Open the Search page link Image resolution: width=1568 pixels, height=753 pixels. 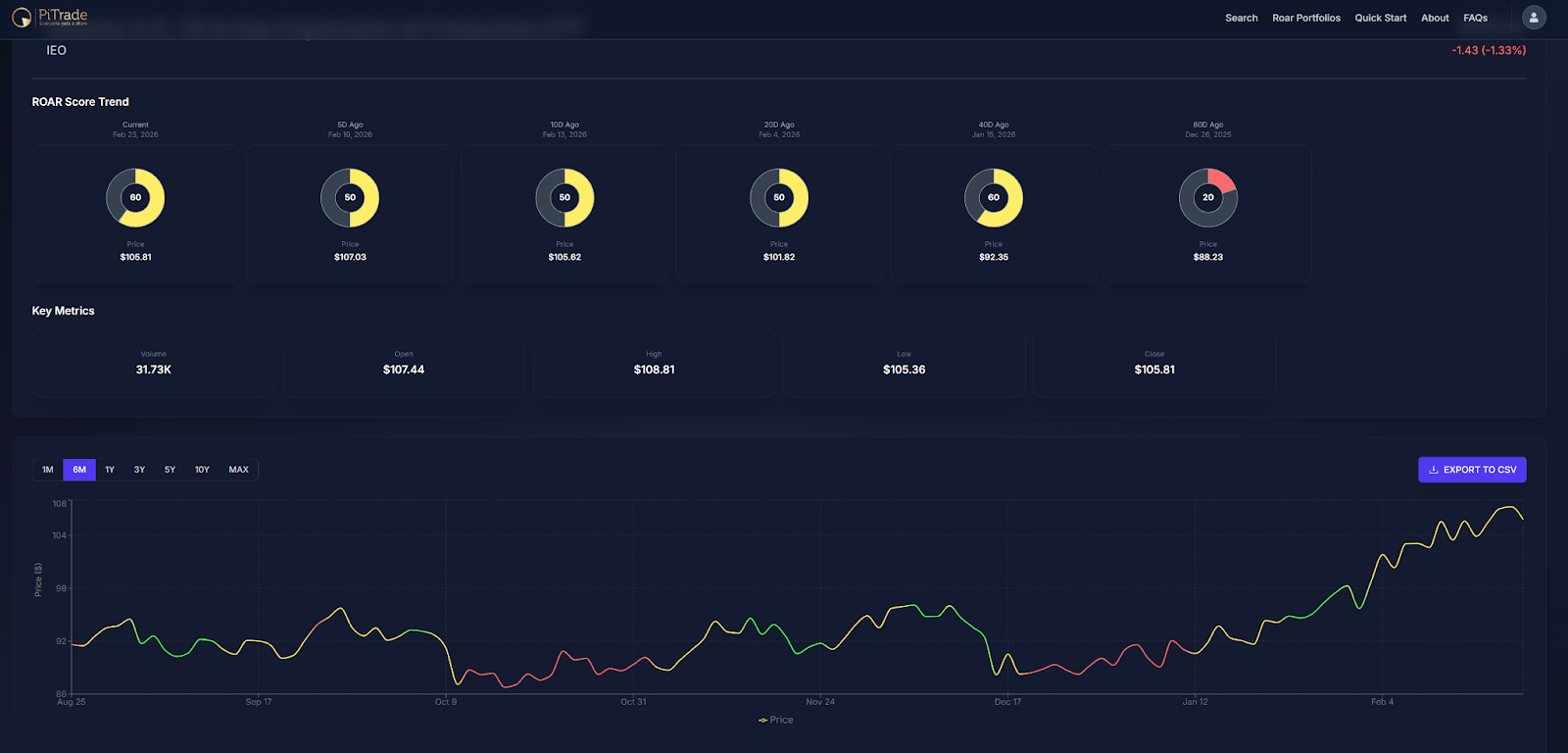pos(1241,18)
